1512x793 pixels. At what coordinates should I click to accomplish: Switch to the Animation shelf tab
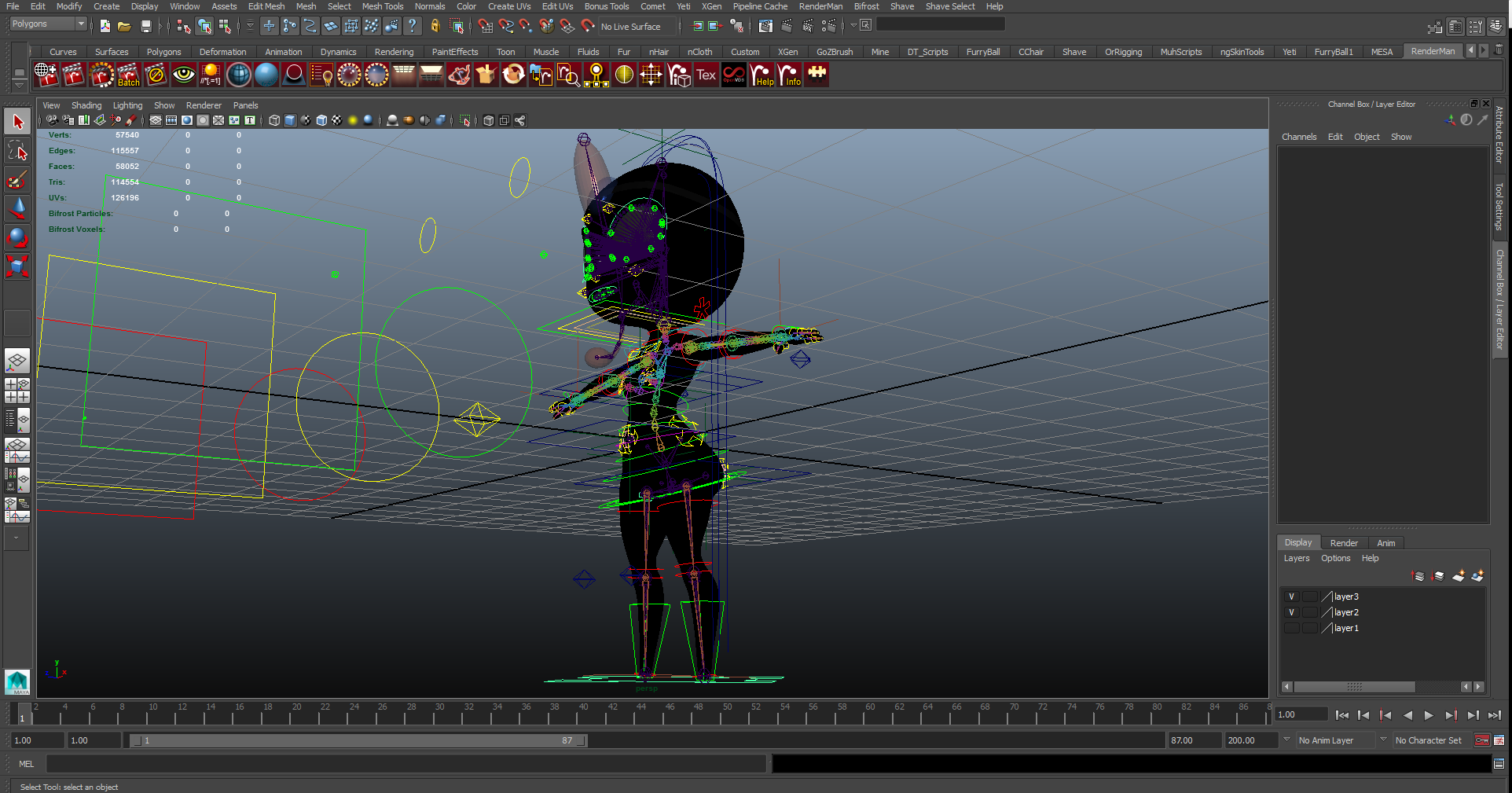pyautogui.click(x=283, y=52)
